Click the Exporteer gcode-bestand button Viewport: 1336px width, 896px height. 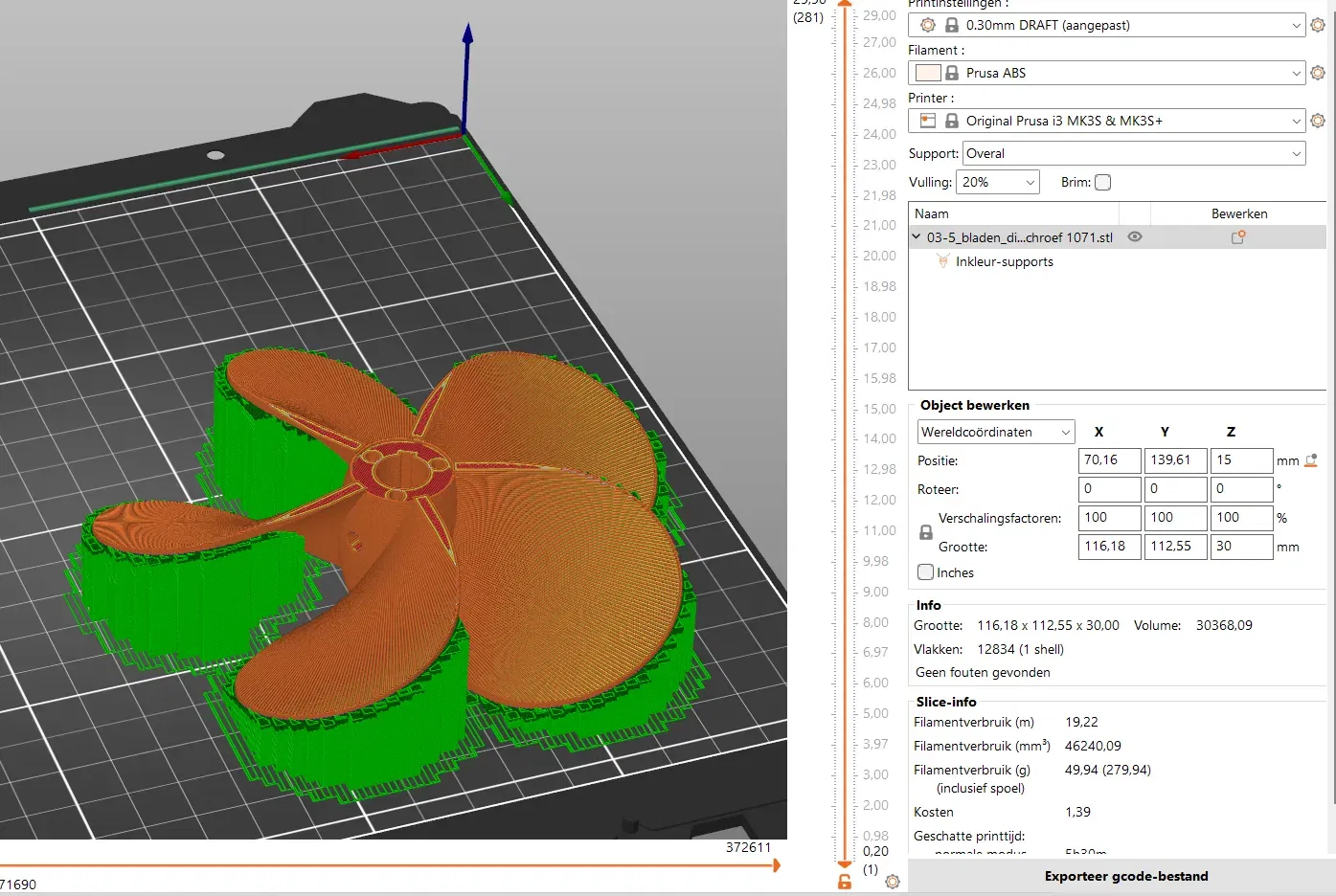click(x=1125, y=876)
